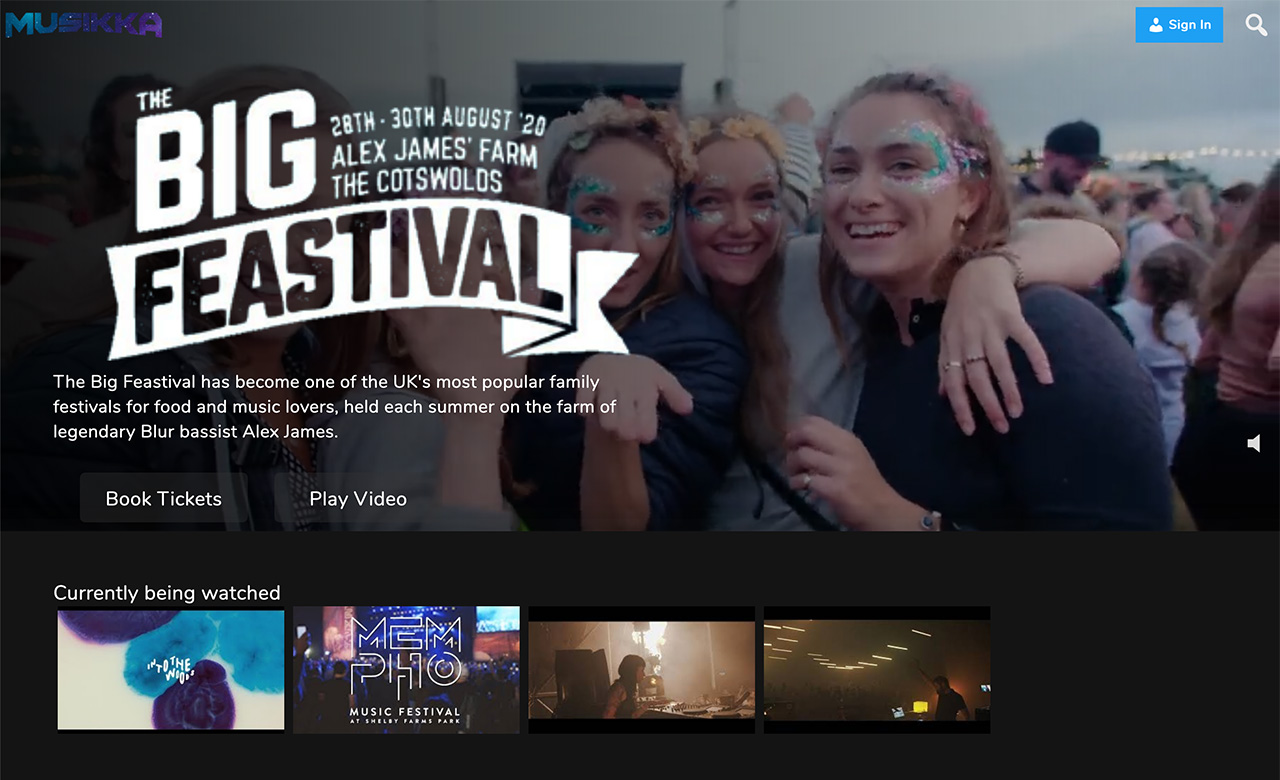The width and height of the screenshot is (1280, 780).
Task: Open the dark venue ceiling-lights video thumbnail
Action: (x=877, y=670)
